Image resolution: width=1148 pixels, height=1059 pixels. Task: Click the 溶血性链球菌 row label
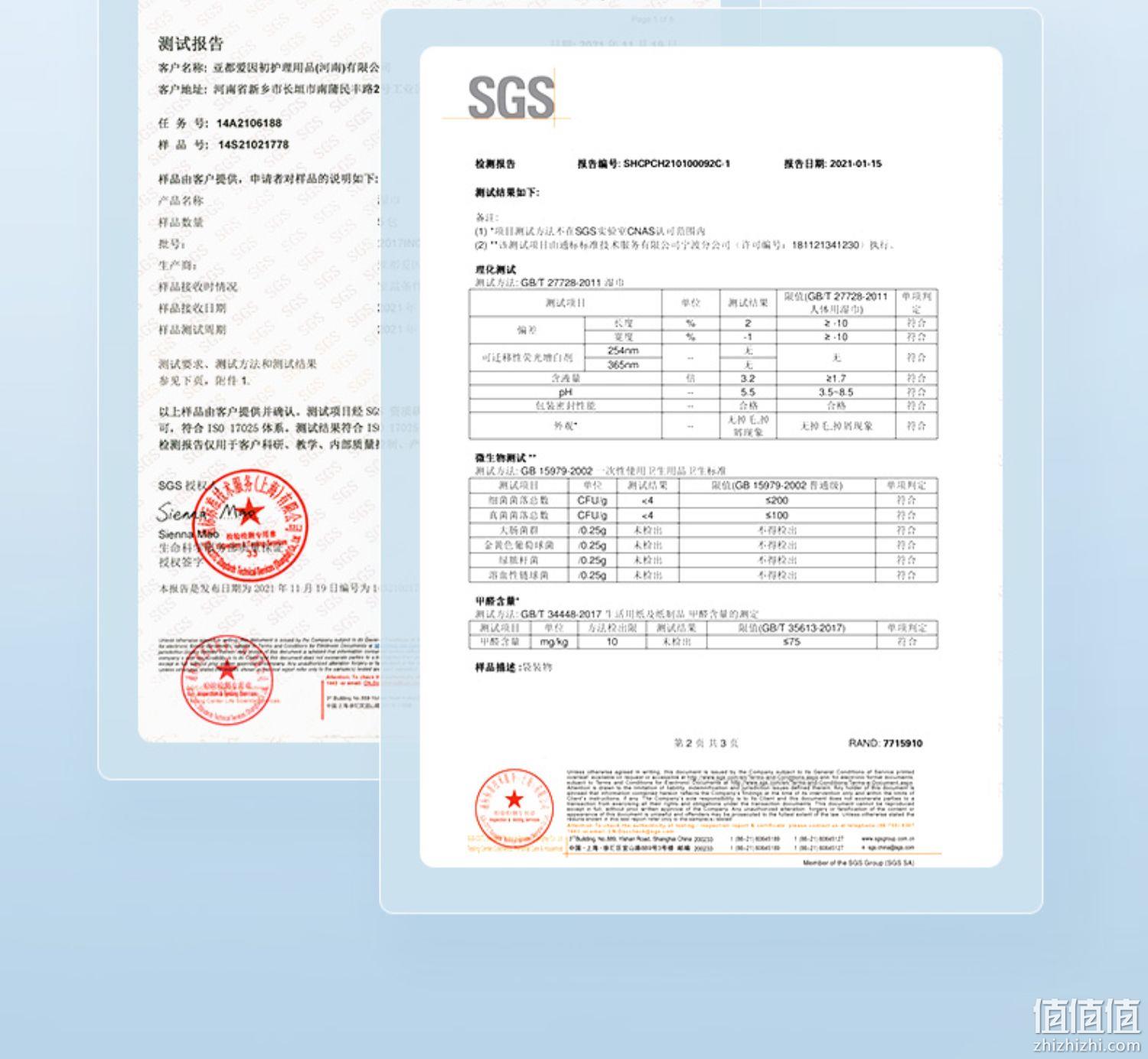[518, 575]
